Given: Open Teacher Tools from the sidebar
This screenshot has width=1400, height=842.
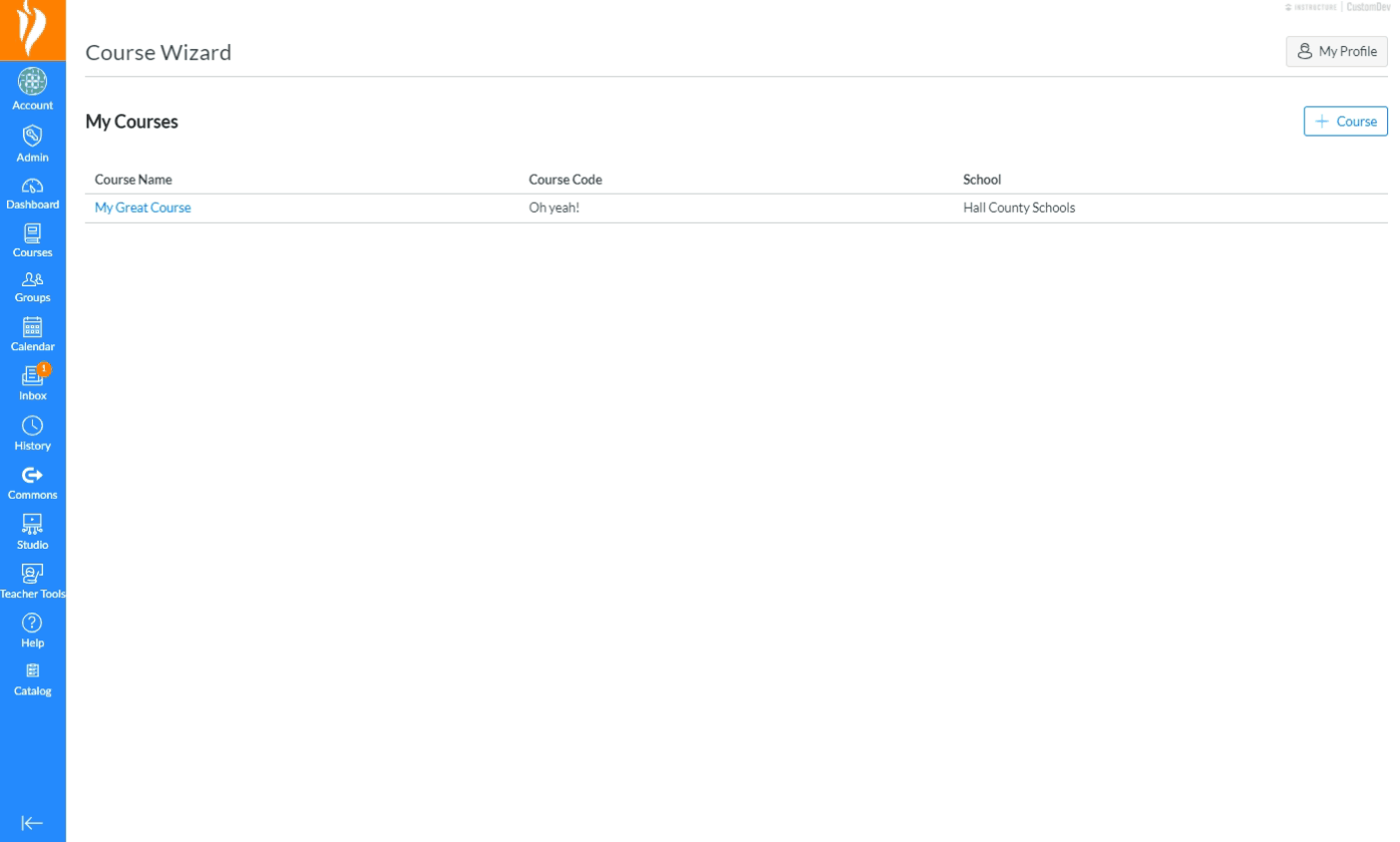Looking at the screenshot, I should coord(33,577).
